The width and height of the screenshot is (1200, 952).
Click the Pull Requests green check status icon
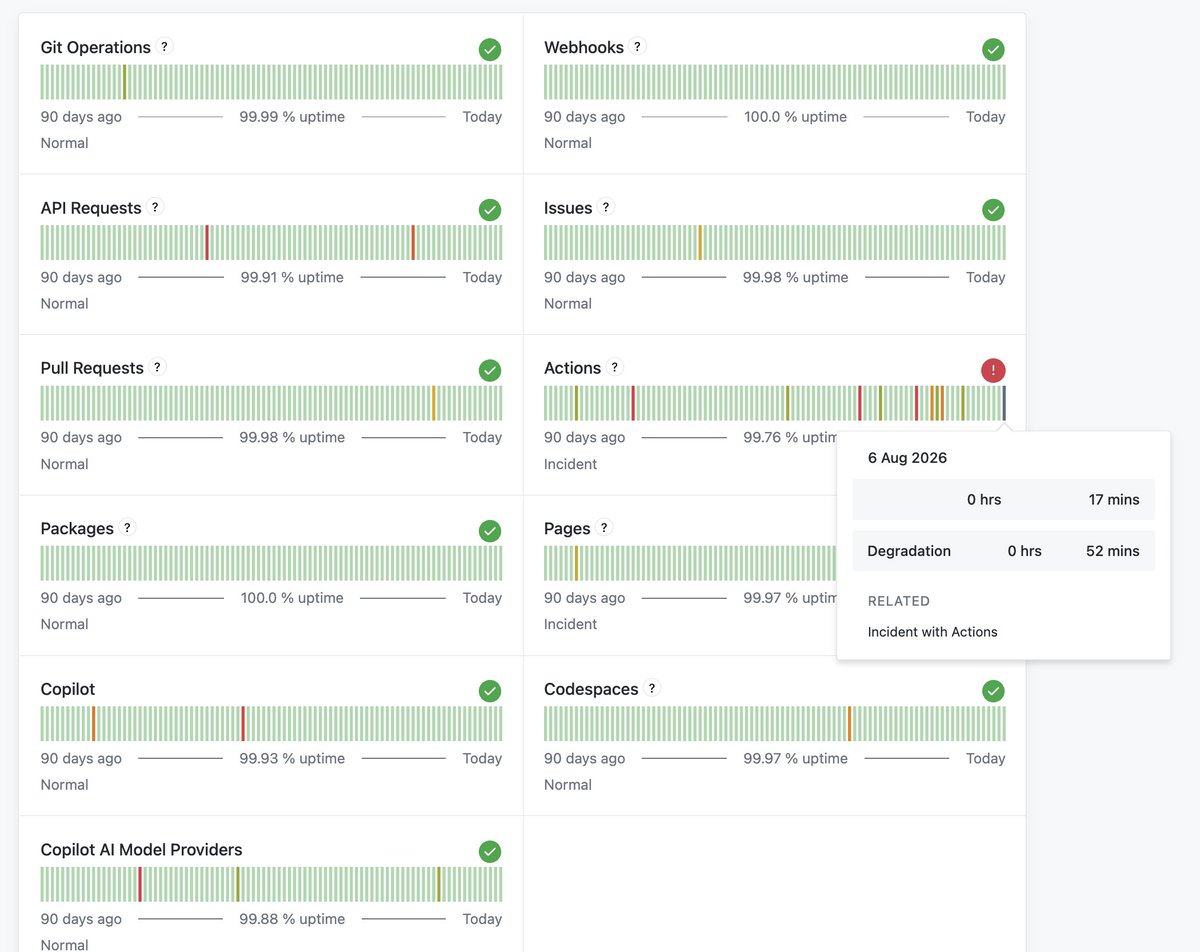click(490, 370)
